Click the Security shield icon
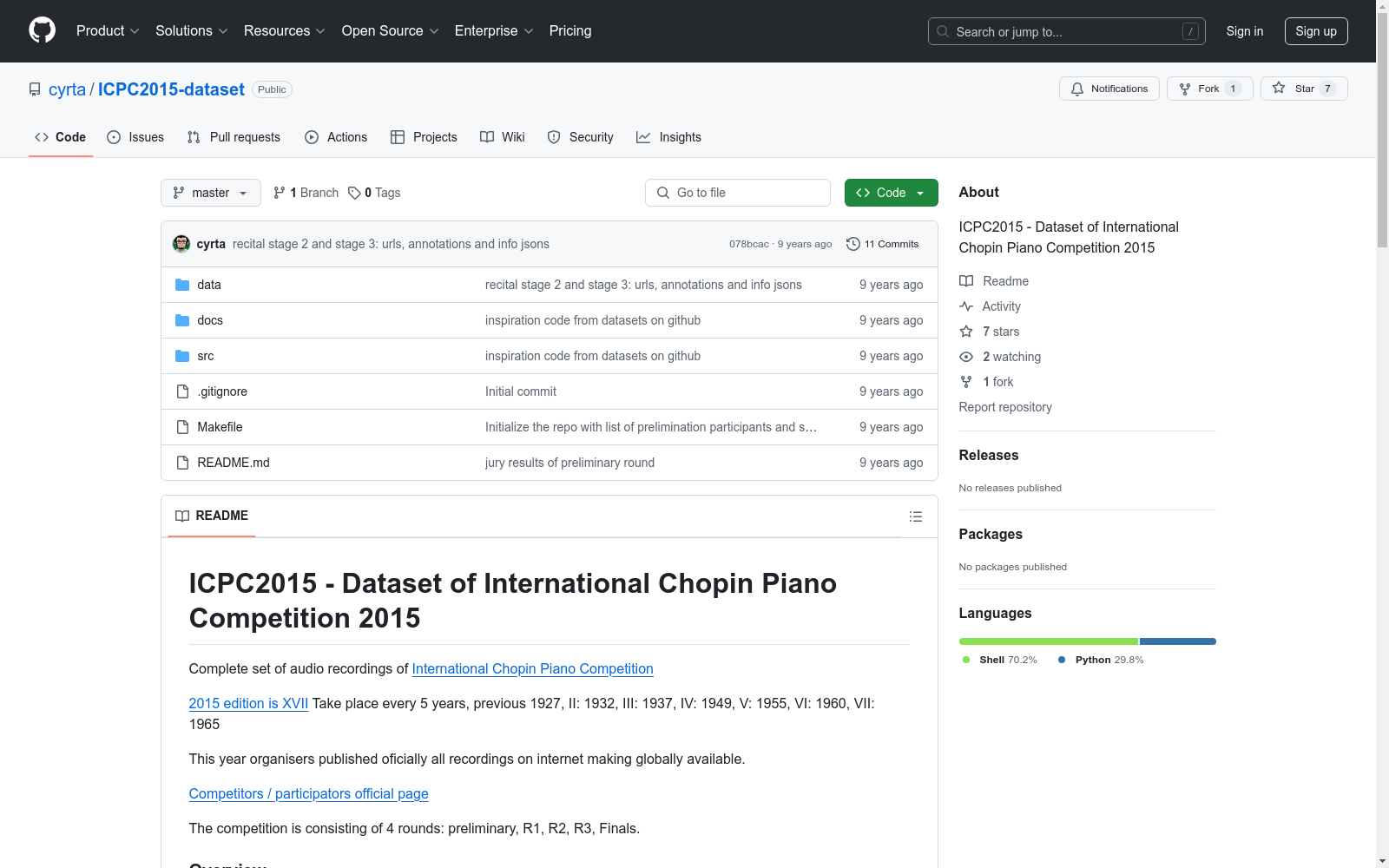 click(554, 137)
